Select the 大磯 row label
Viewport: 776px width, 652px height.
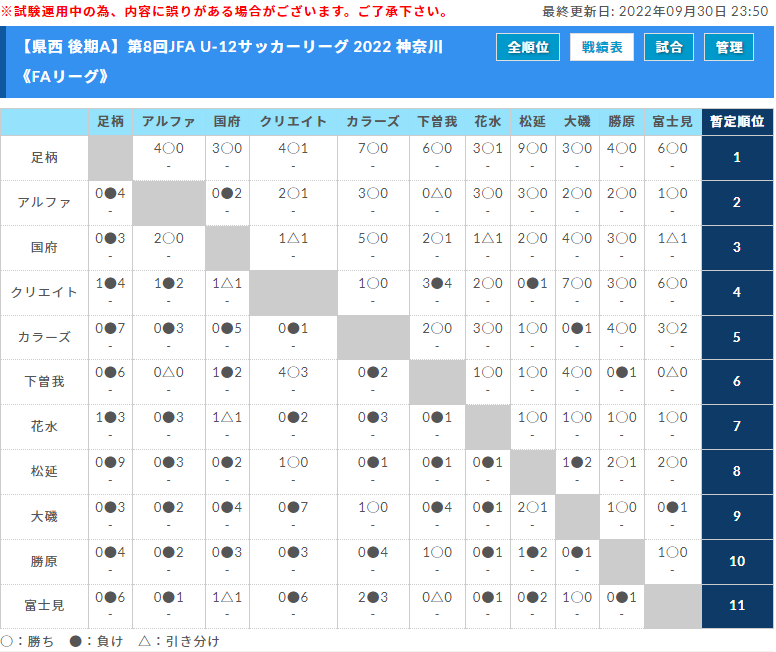tap(45, 517)
